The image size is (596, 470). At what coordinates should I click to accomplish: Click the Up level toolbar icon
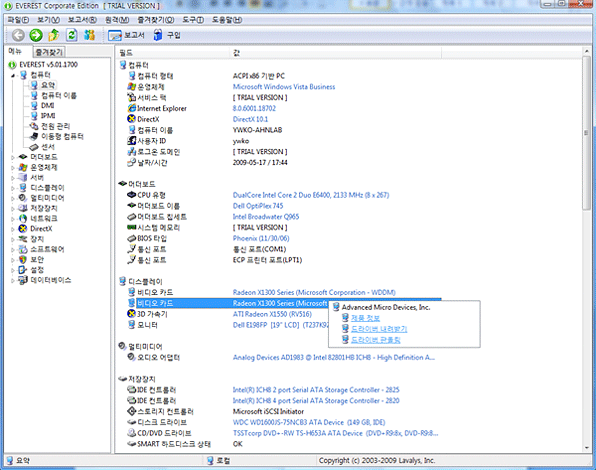(54, 35)
